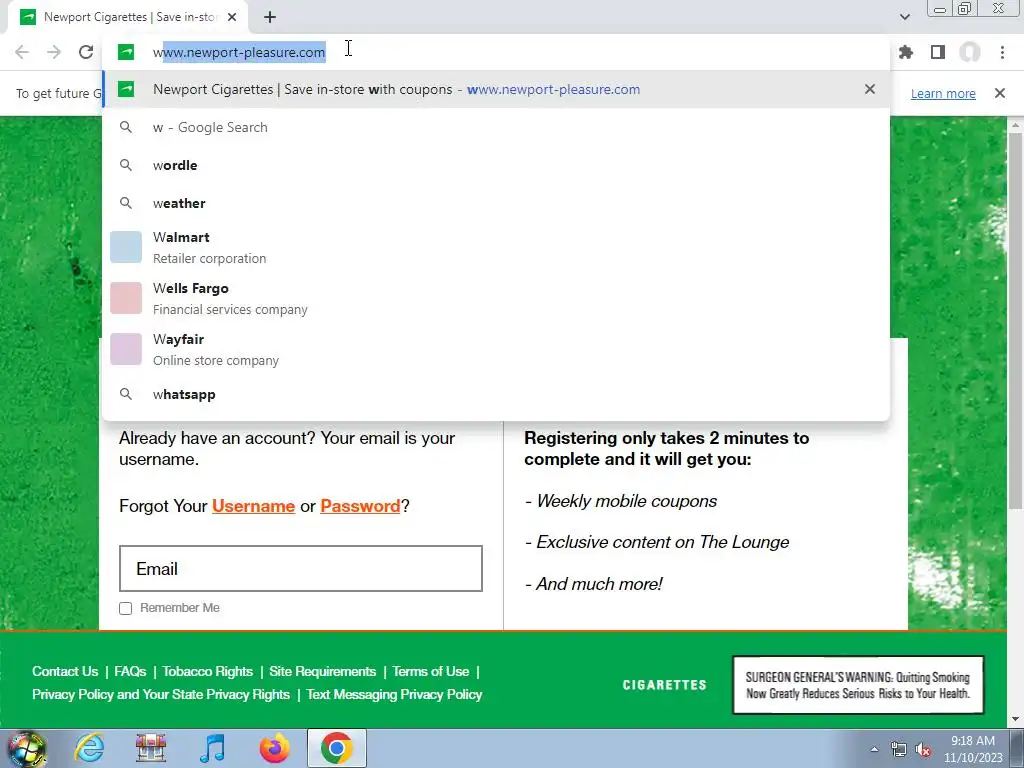Image resolution: width=1024 pixels, height=768 pixels.
Task: Click the Surgeon General's Warning box
Action: (858, 685)
